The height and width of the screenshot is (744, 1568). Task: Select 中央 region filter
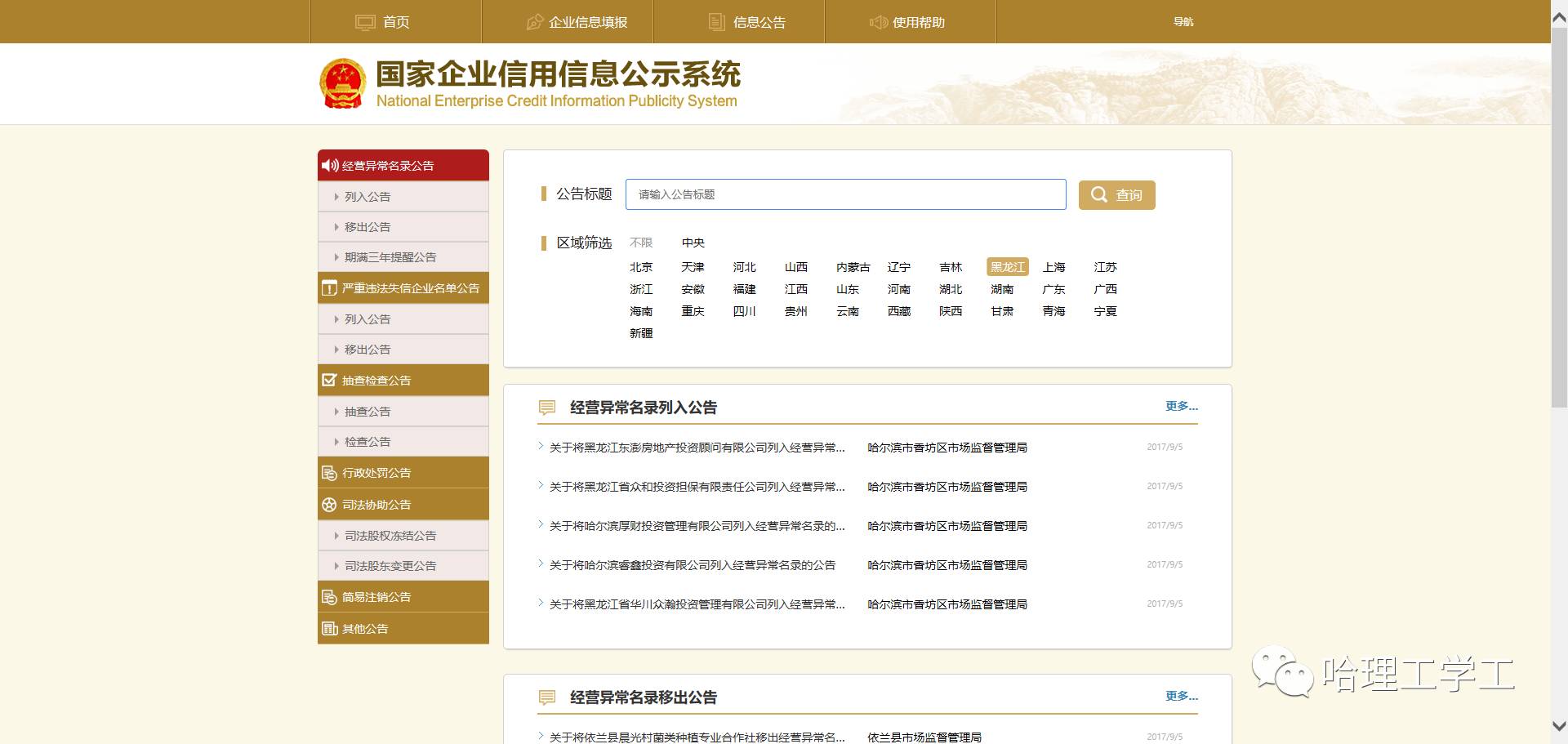point(693,243)
